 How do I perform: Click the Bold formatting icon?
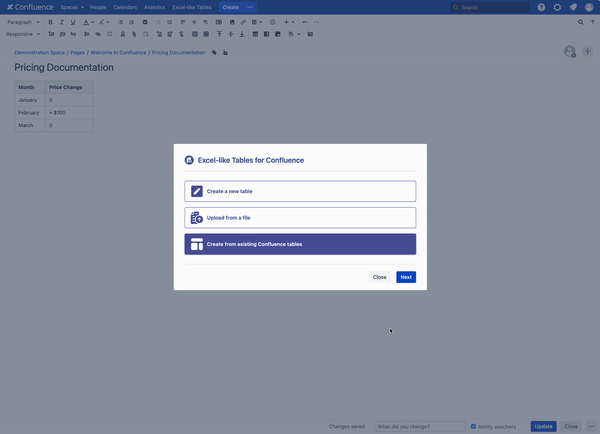[50, 21]
